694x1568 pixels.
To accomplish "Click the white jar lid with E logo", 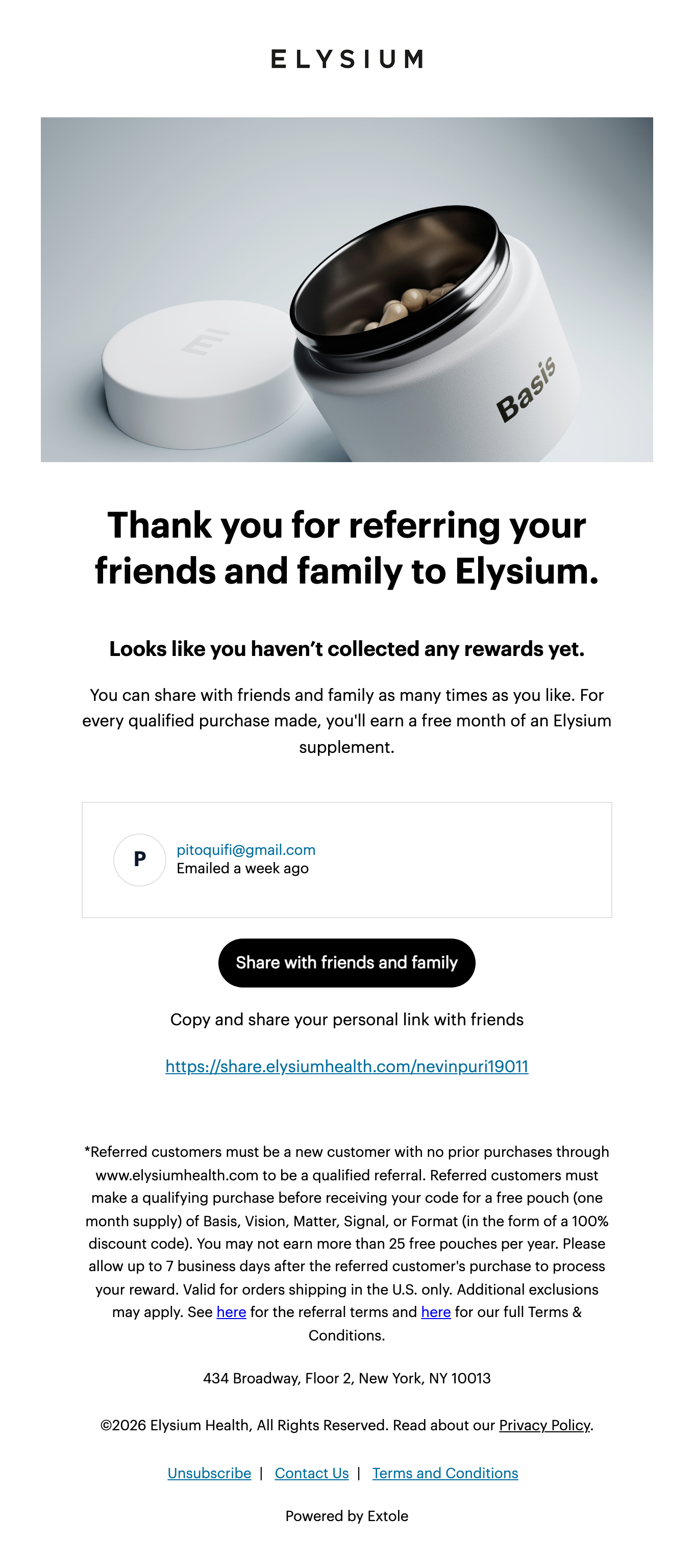I will click(201, 371).
